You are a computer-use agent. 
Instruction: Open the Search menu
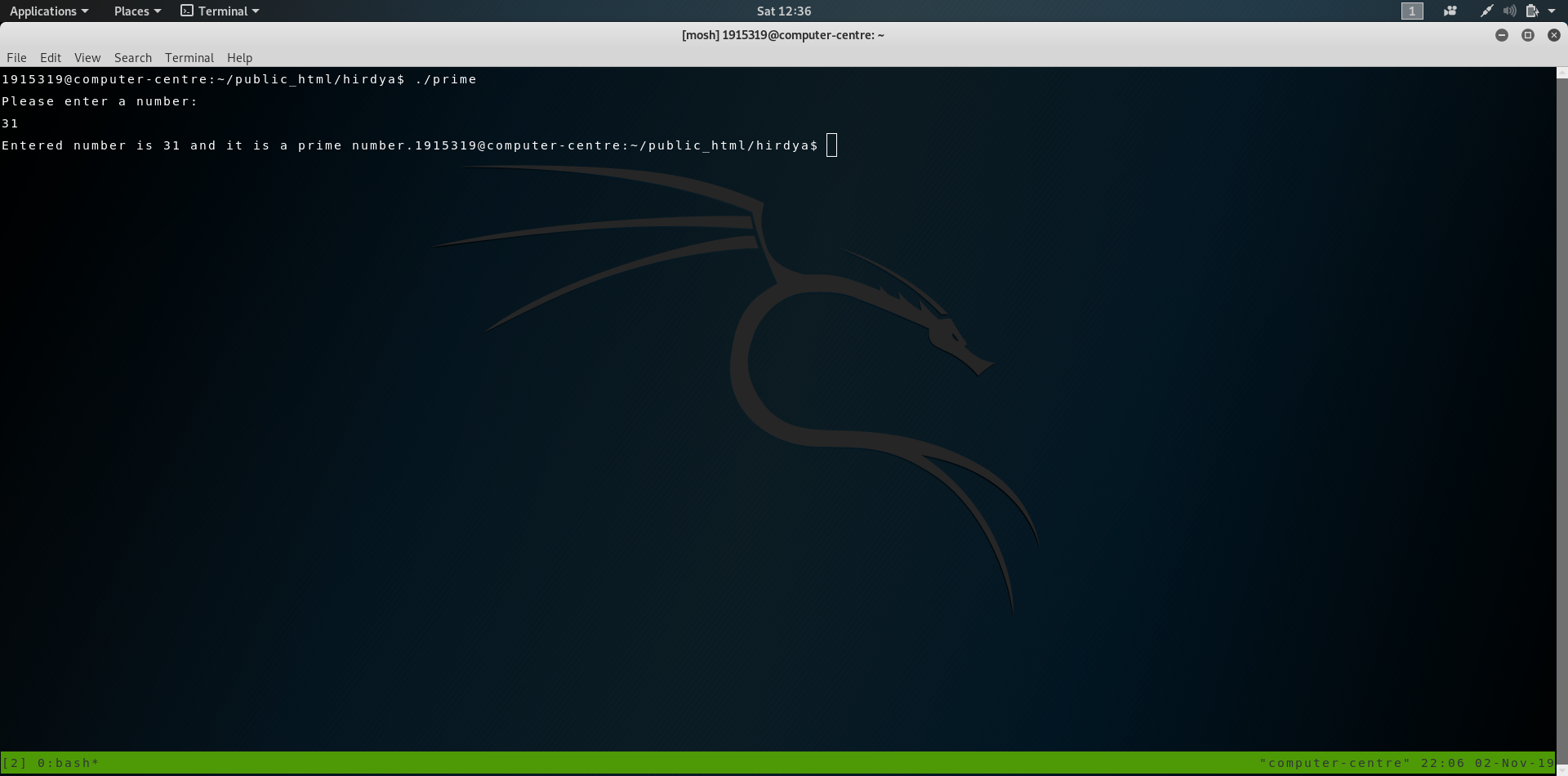133,58
